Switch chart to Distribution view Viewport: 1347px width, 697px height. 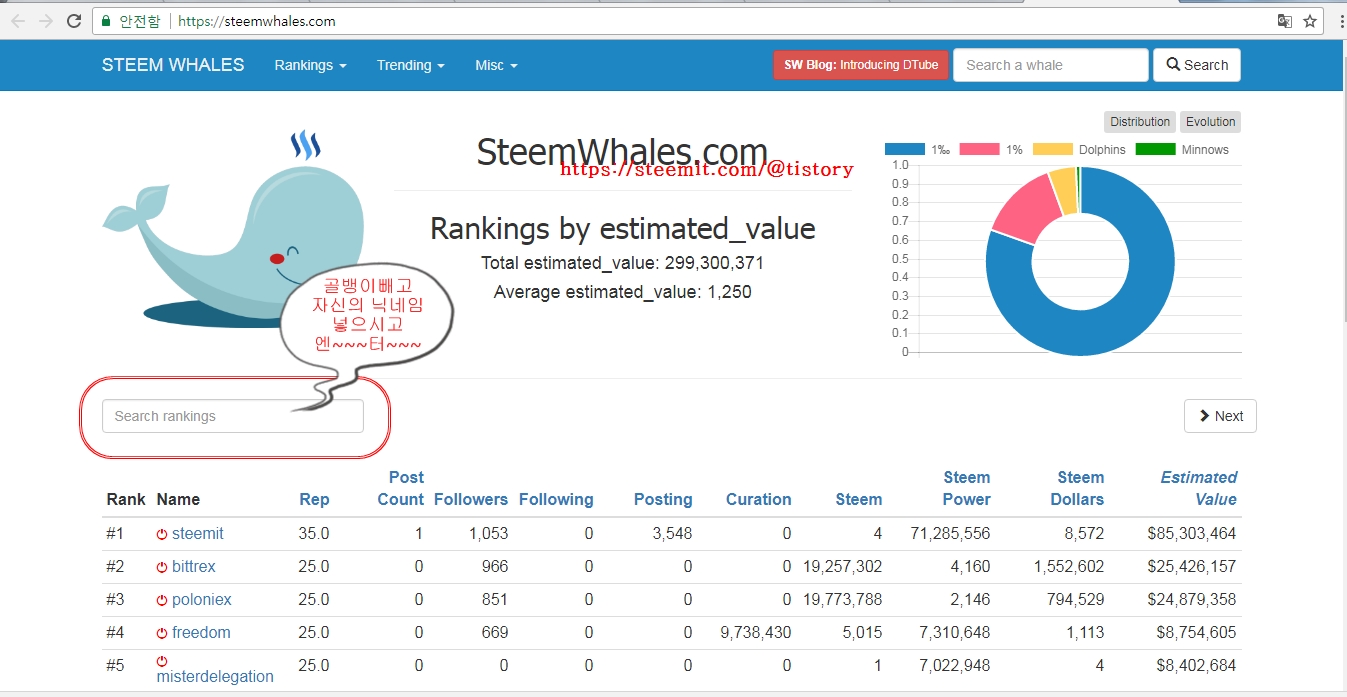(1140, 122)
